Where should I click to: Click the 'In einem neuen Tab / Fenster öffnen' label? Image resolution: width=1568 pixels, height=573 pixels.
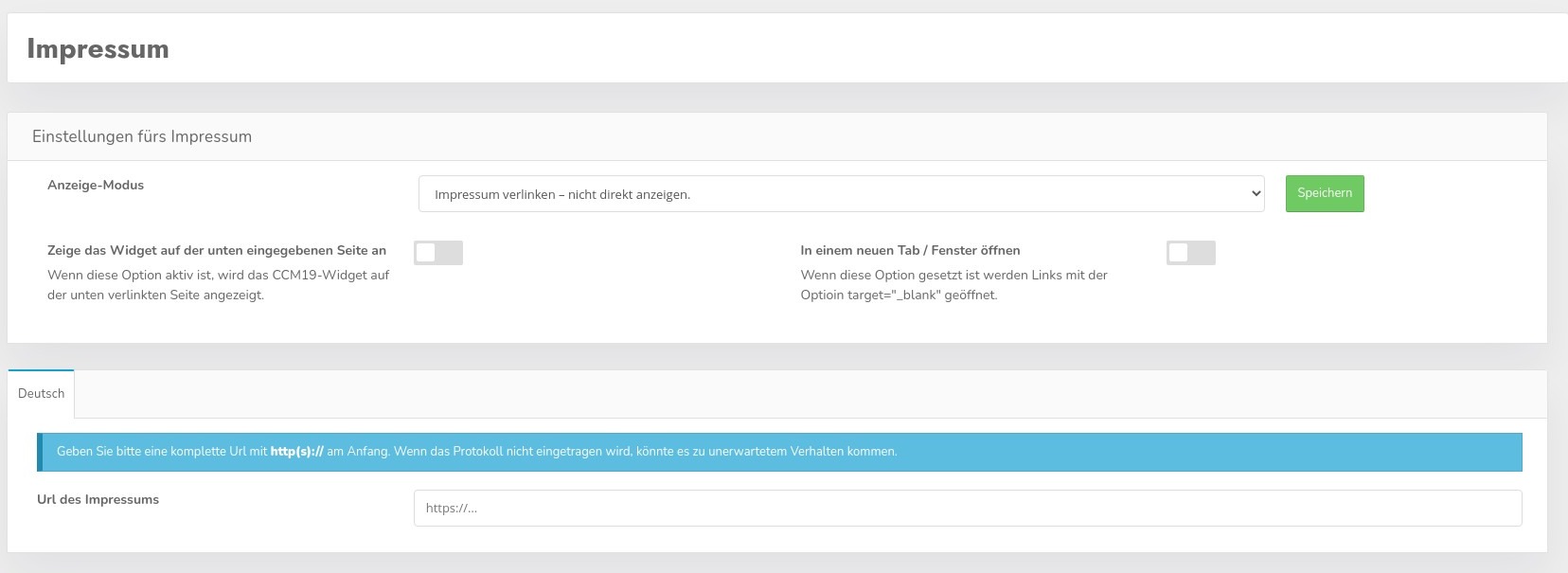pyautogui.click(x=910, y=251)
